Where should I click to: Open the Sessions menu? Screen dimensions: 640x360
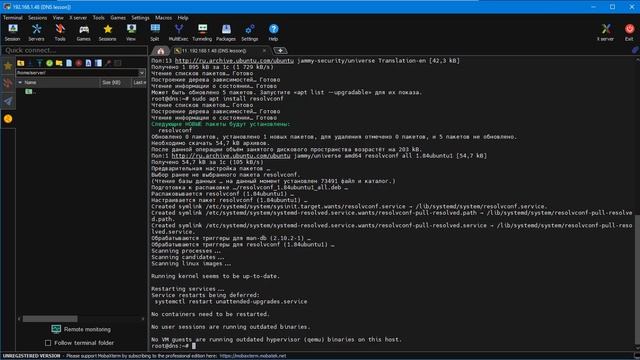(38, 18)
